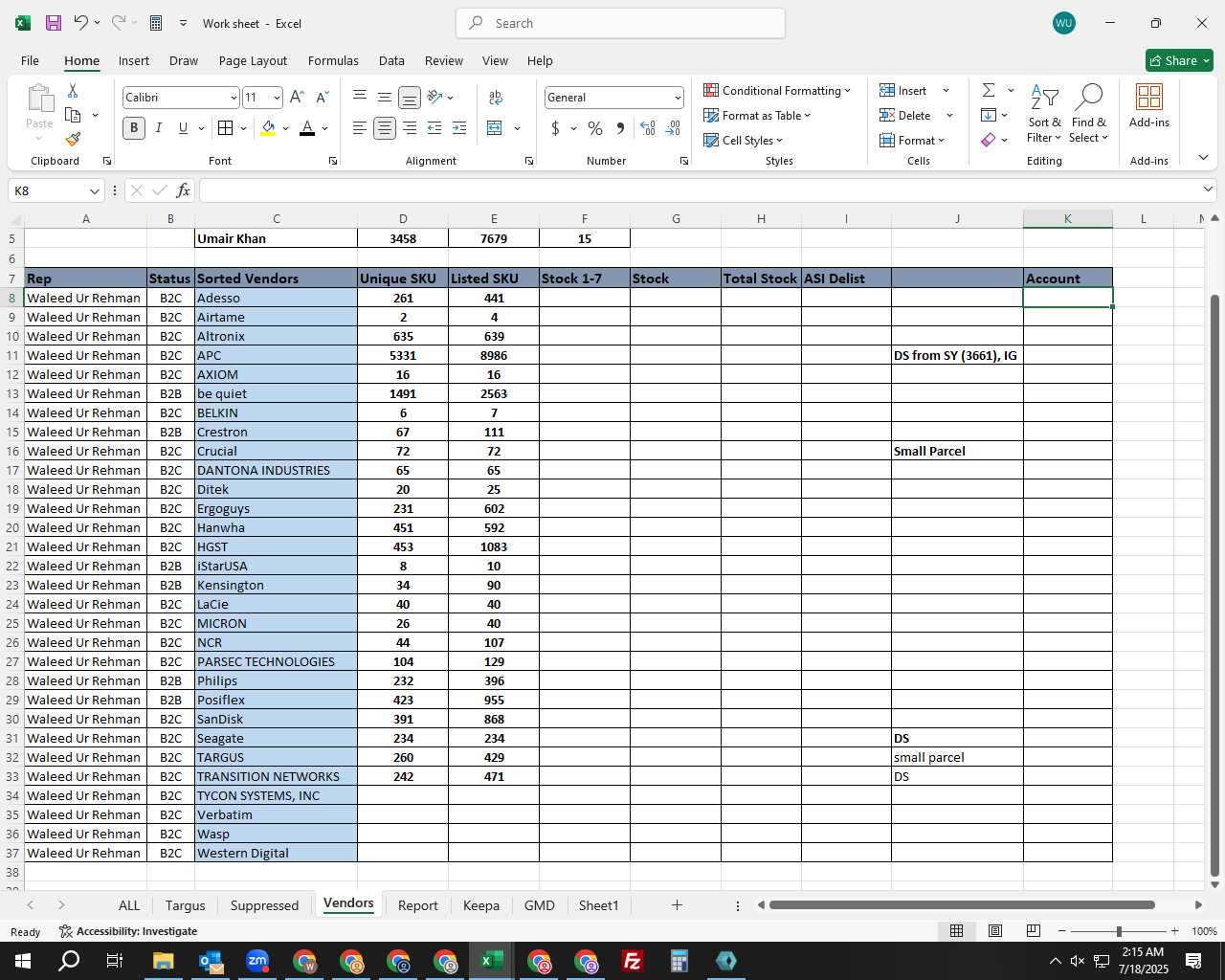Click the Undo arrow icon
Image resolution: width=1225 pixels, height=980 pixels.
click(x=81, y=23)
